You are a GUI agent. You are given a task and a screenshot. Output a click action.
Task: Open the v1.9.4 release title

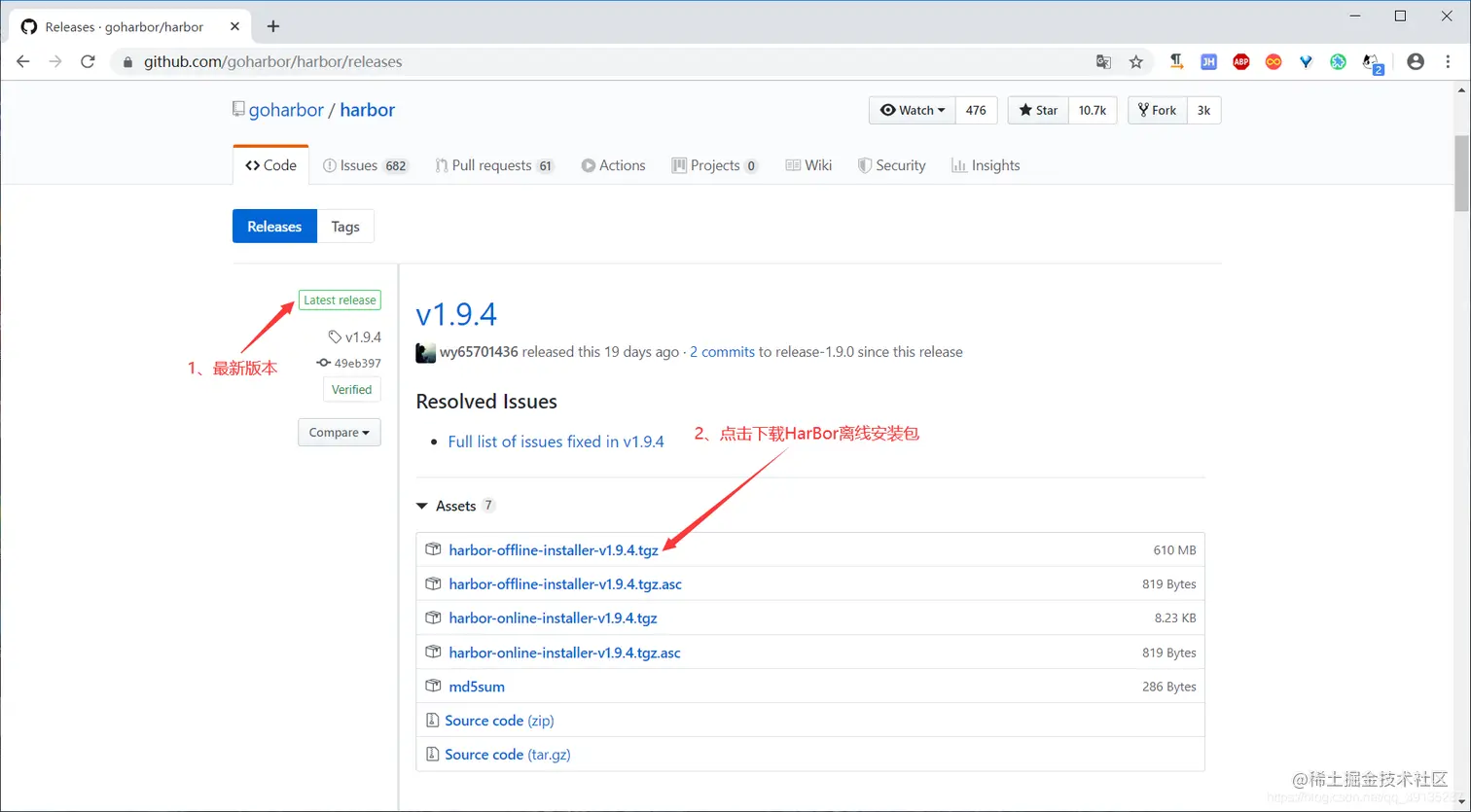pos(456,314)
